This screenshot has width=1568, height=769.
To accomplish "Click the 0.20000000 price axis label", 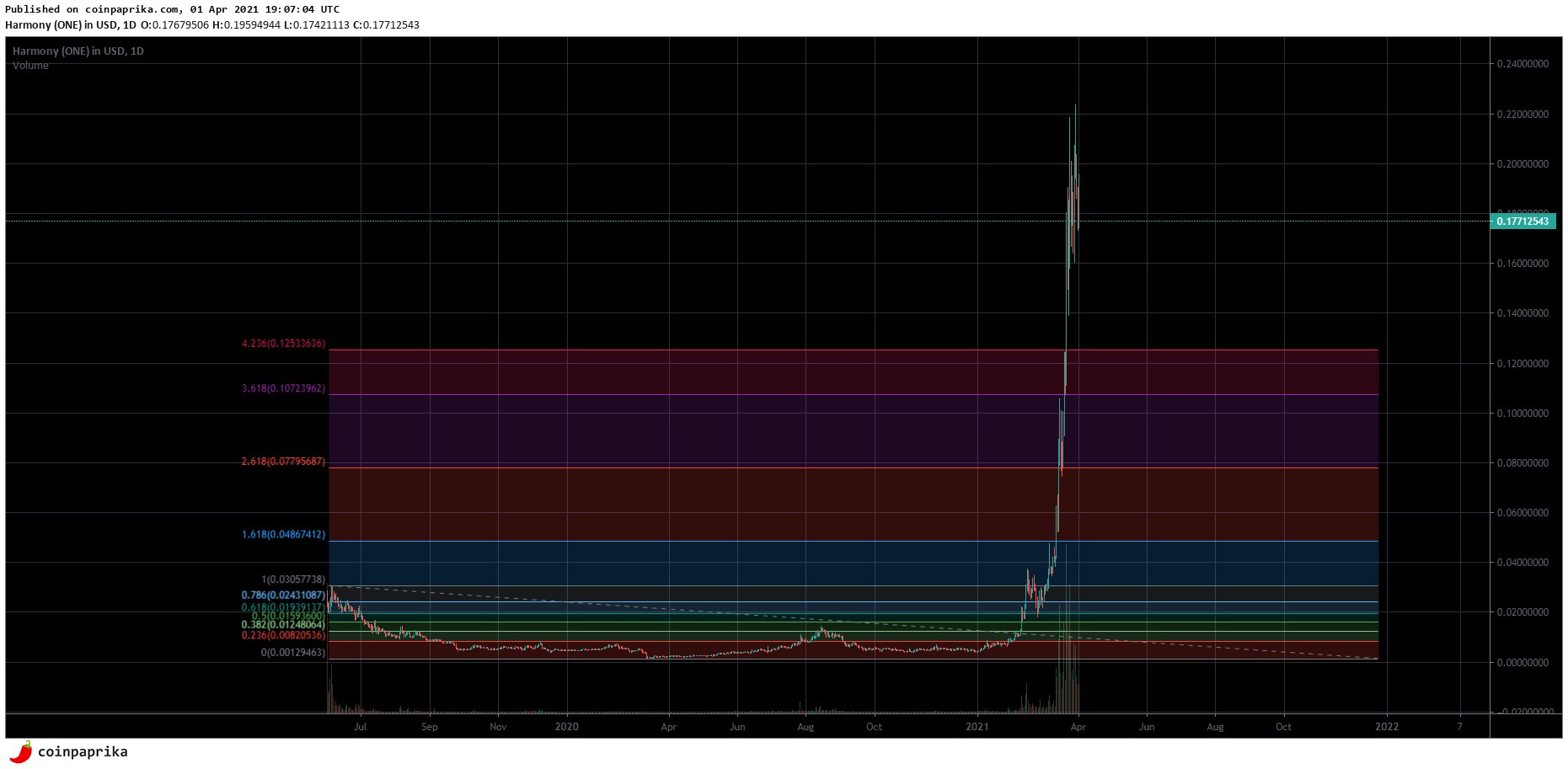I will coord(1523,164).
